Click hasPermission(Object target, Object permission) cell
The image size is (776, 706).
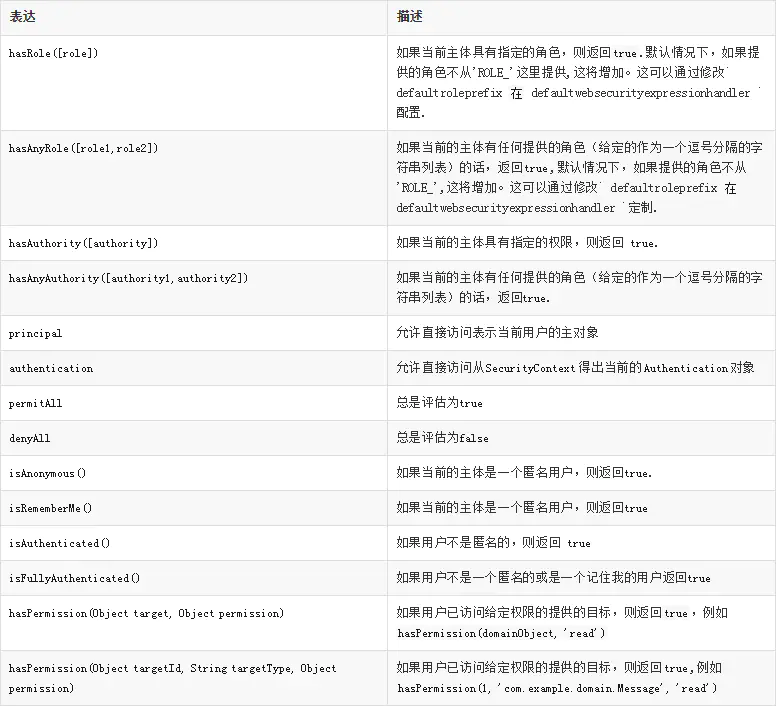pos(146,613)
